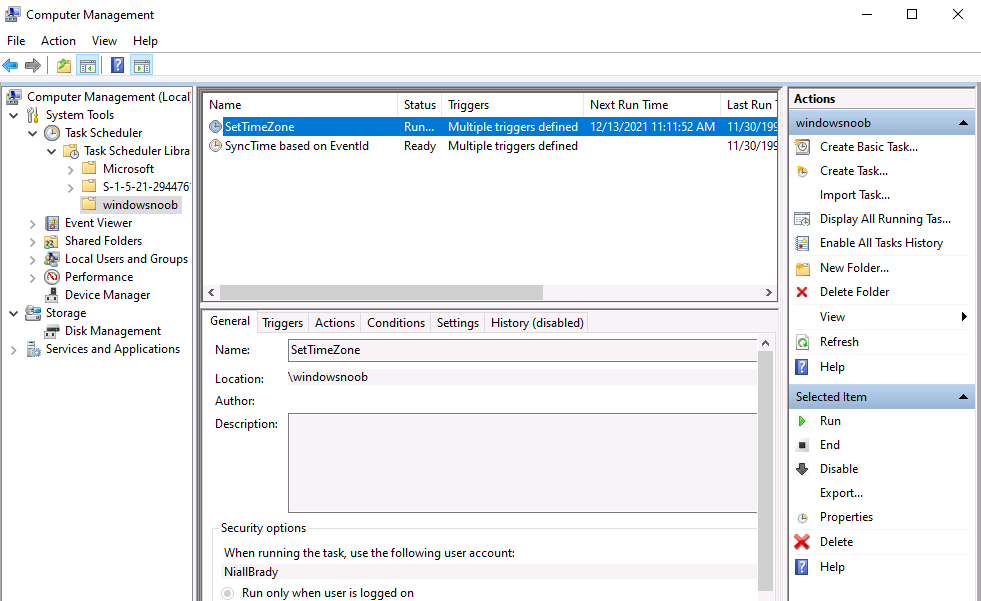
Task: Switch to the Settings tab
Action: (x=457, y=323)
